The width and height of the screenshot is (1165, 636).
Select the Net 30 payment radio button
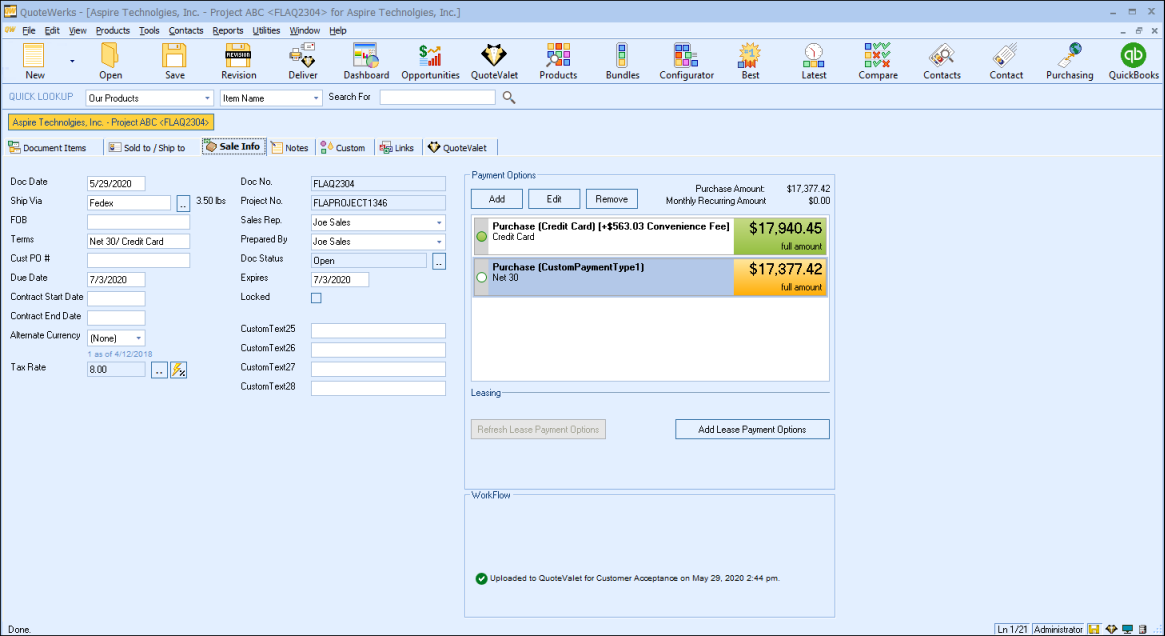(x=482, y=277)
